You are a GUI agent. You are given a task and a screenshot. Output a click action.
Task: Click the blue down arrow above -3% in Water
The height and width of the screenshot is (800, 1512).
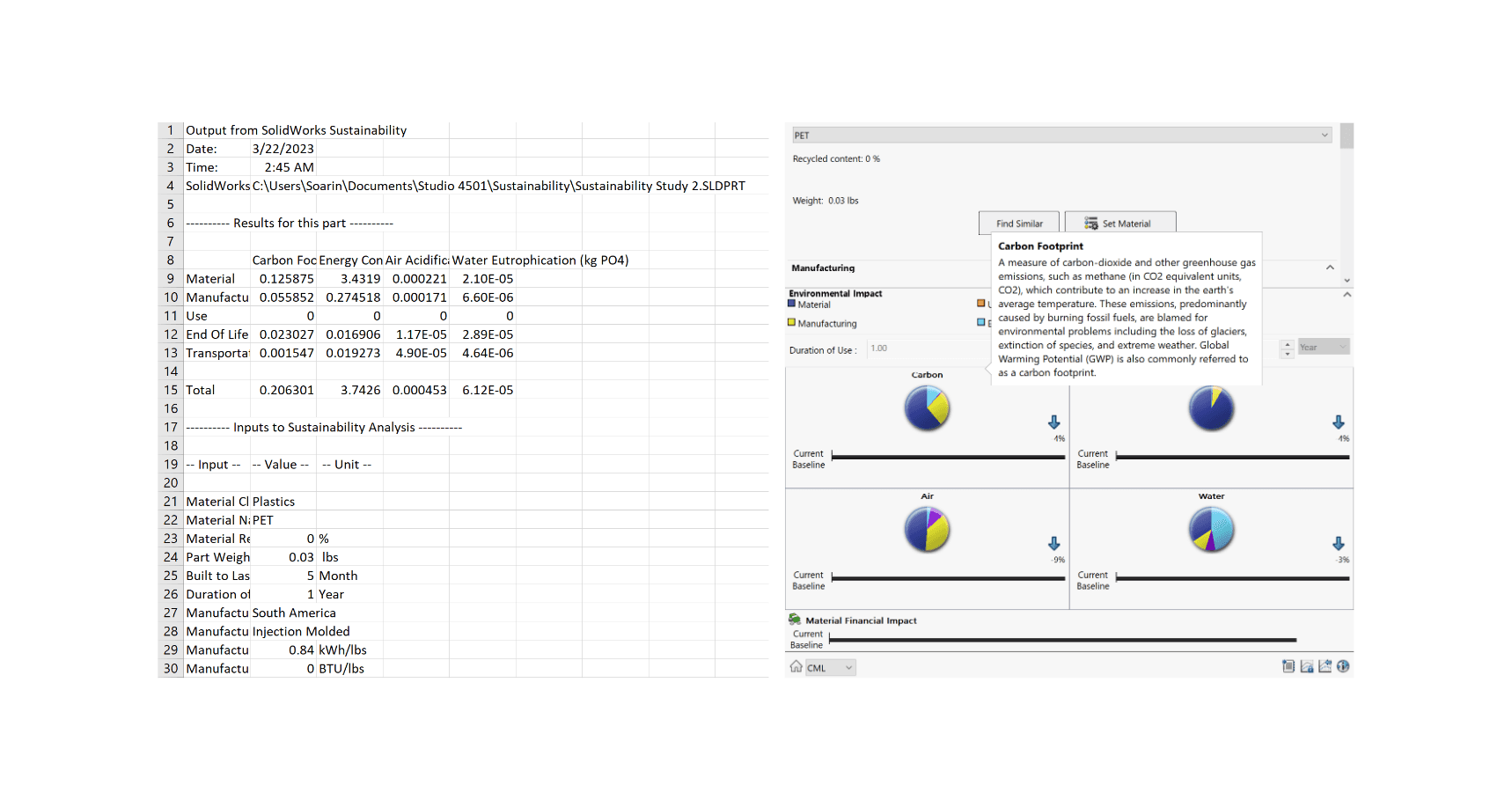pos(1339,544)
